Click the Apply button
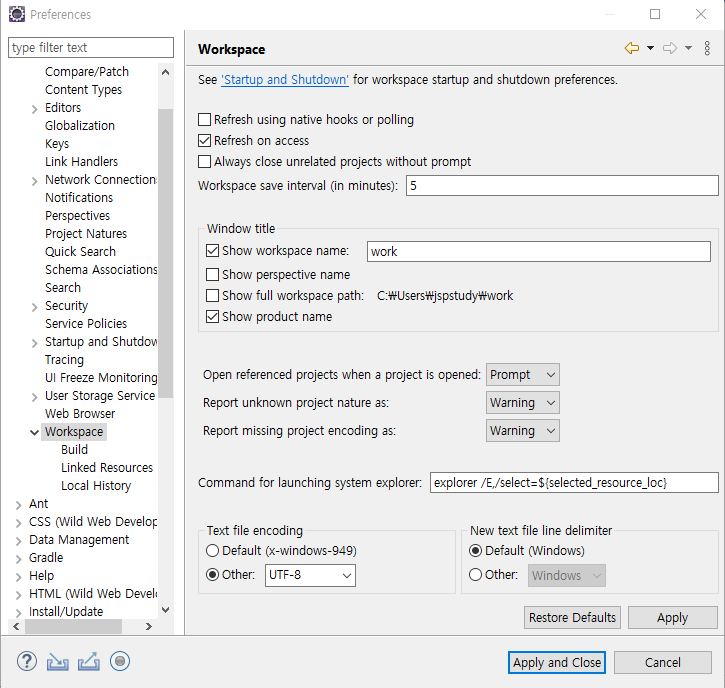Screen dimensions: 725x688 coord(672,618)
